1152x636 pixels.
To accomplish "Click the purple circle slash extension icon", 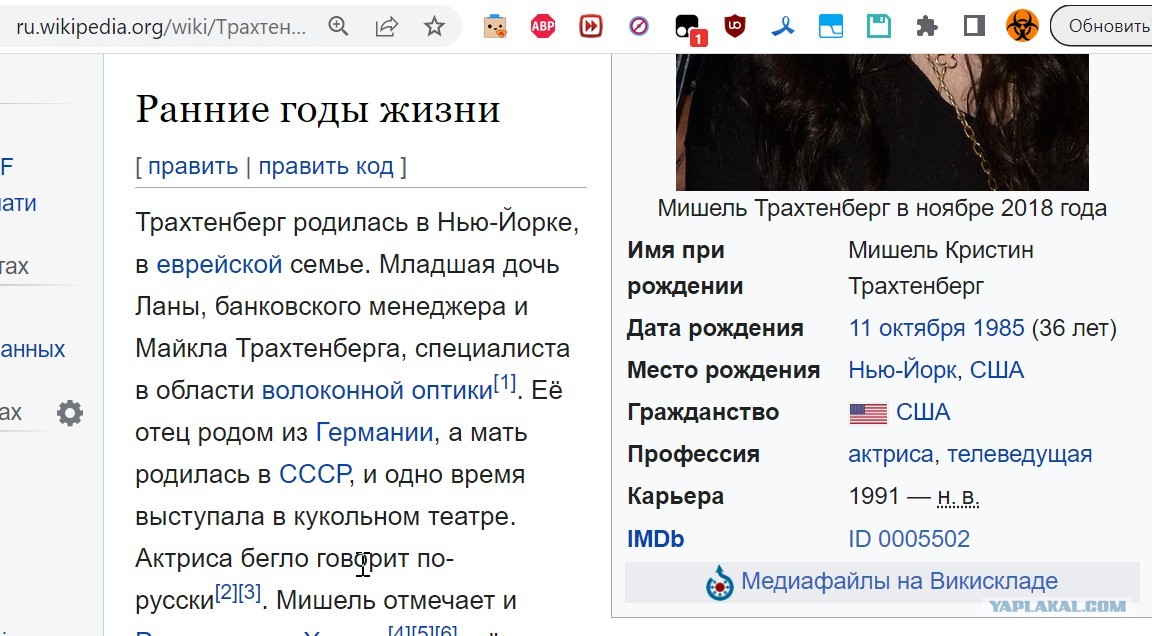I will coord(639,26).
